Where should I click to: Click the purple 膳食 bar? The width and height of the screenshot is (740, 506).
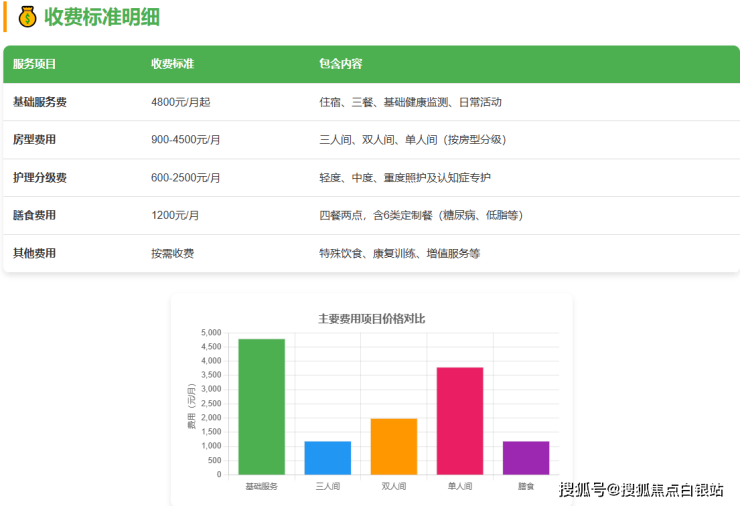[x=526, y=458]
